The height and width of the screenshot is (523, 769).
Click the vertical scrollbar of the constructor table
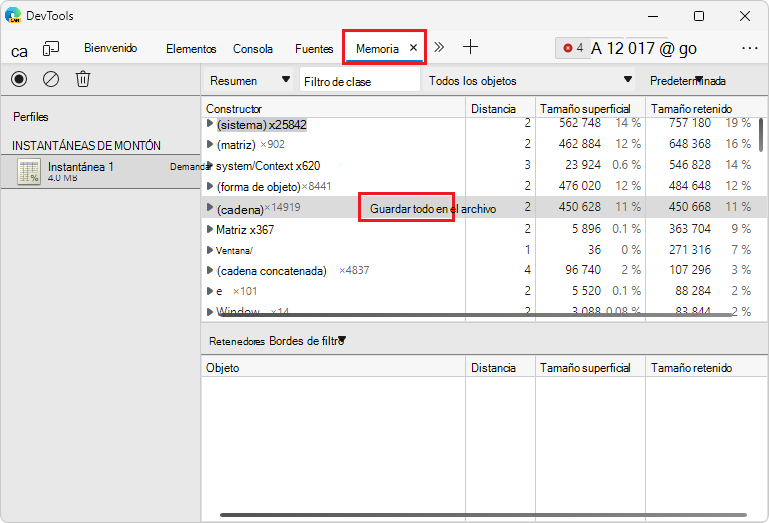761,135
